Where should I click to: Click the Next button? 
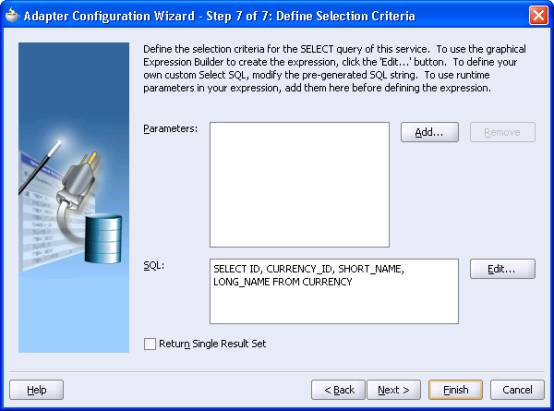394,390
